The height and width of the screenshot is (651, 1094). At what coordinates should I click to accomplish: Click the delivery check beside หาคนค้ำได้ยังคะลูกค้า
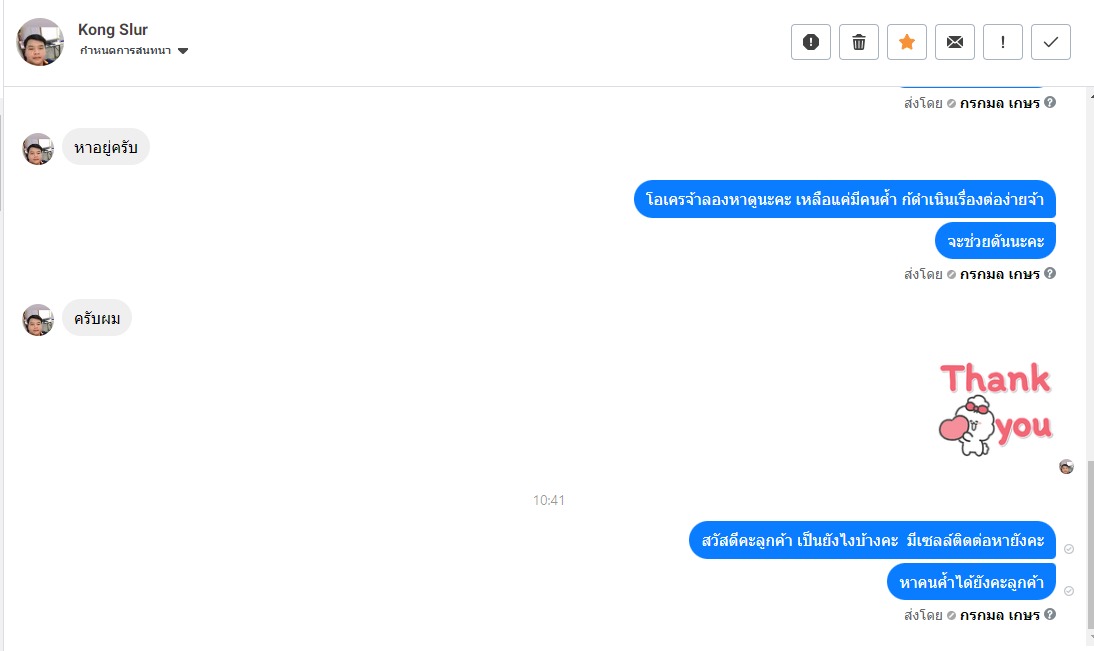pos(1069,591)
